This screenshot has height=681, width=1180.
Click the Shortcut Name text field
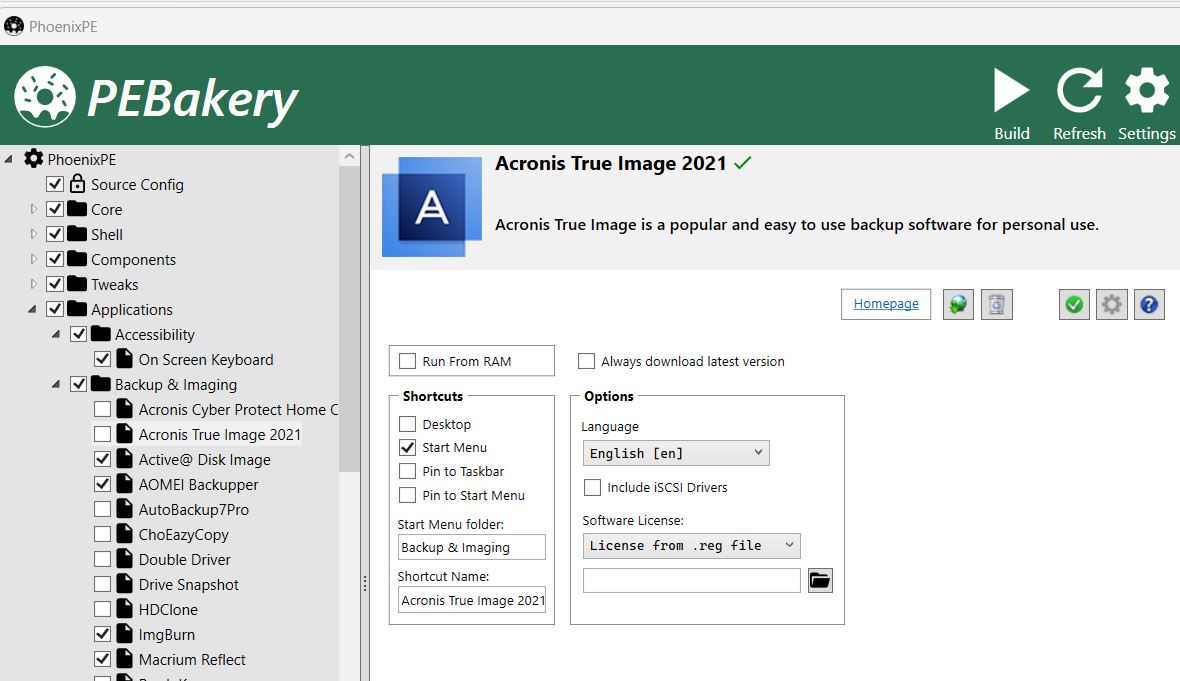pyautogui.click(x=472, y=600)
